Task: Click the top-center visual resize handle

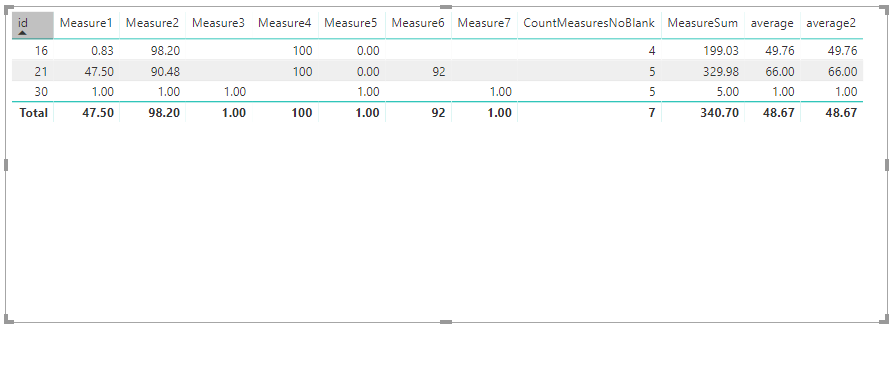Action: [x=446, y=7]
